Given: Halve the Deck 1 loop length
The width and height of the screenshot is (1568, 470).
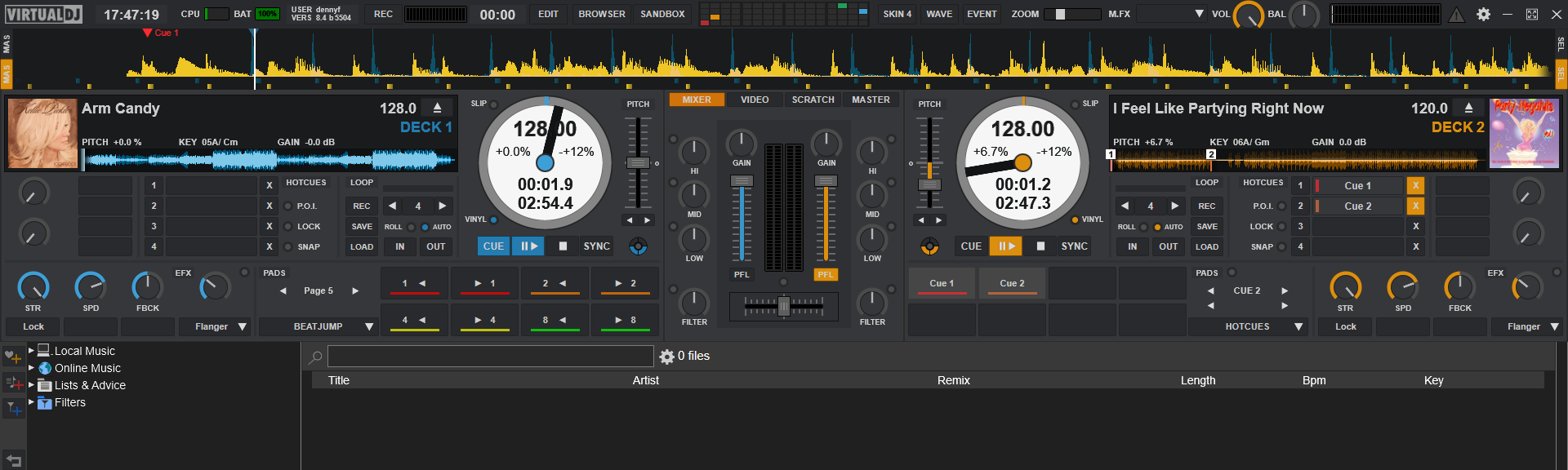Looking at the screenshot, I should point(392,206).
